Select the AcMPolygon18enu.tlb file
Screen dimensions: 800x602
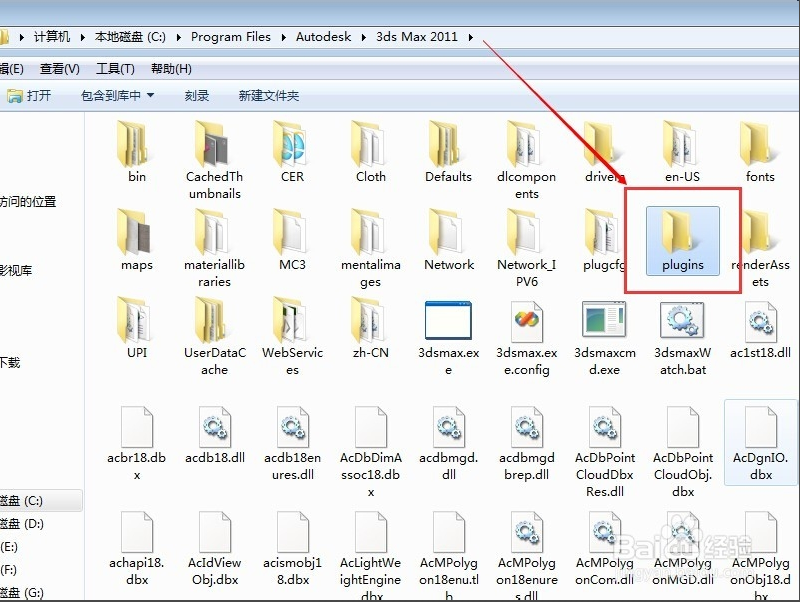tap(448, 556)
